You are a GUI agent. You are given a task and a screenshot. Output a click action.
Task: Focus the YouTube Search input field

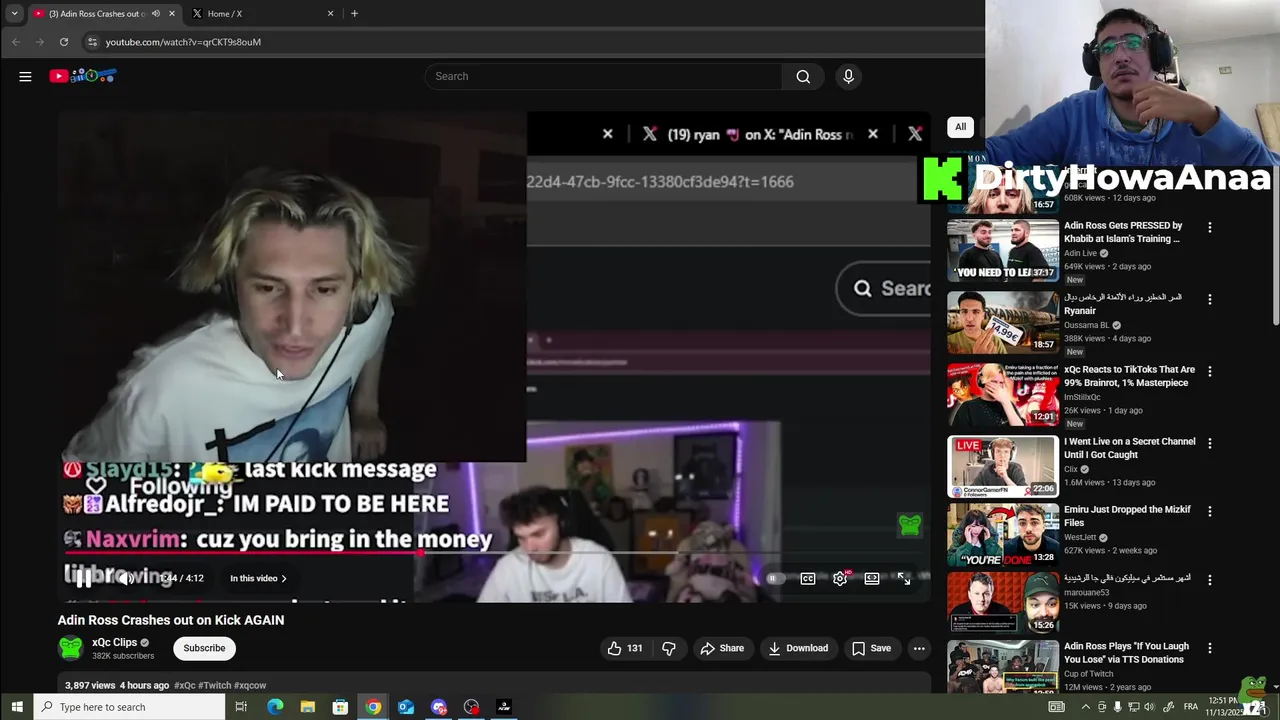(x=603, y=76)
